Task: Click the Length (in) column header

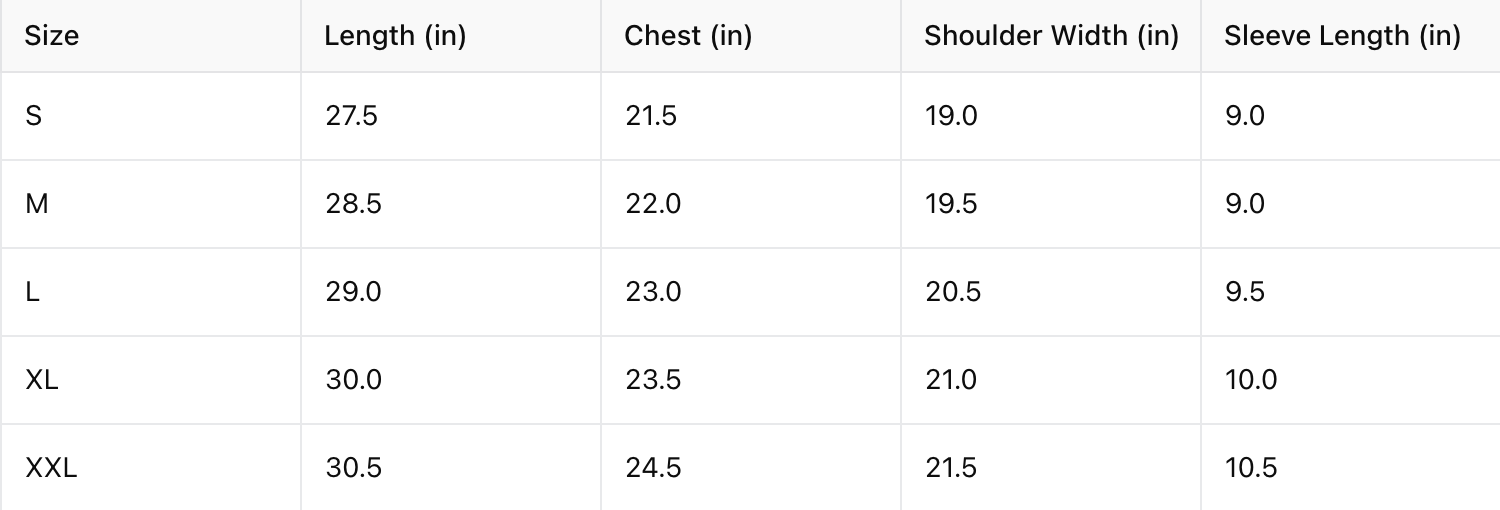Action: 395,36
